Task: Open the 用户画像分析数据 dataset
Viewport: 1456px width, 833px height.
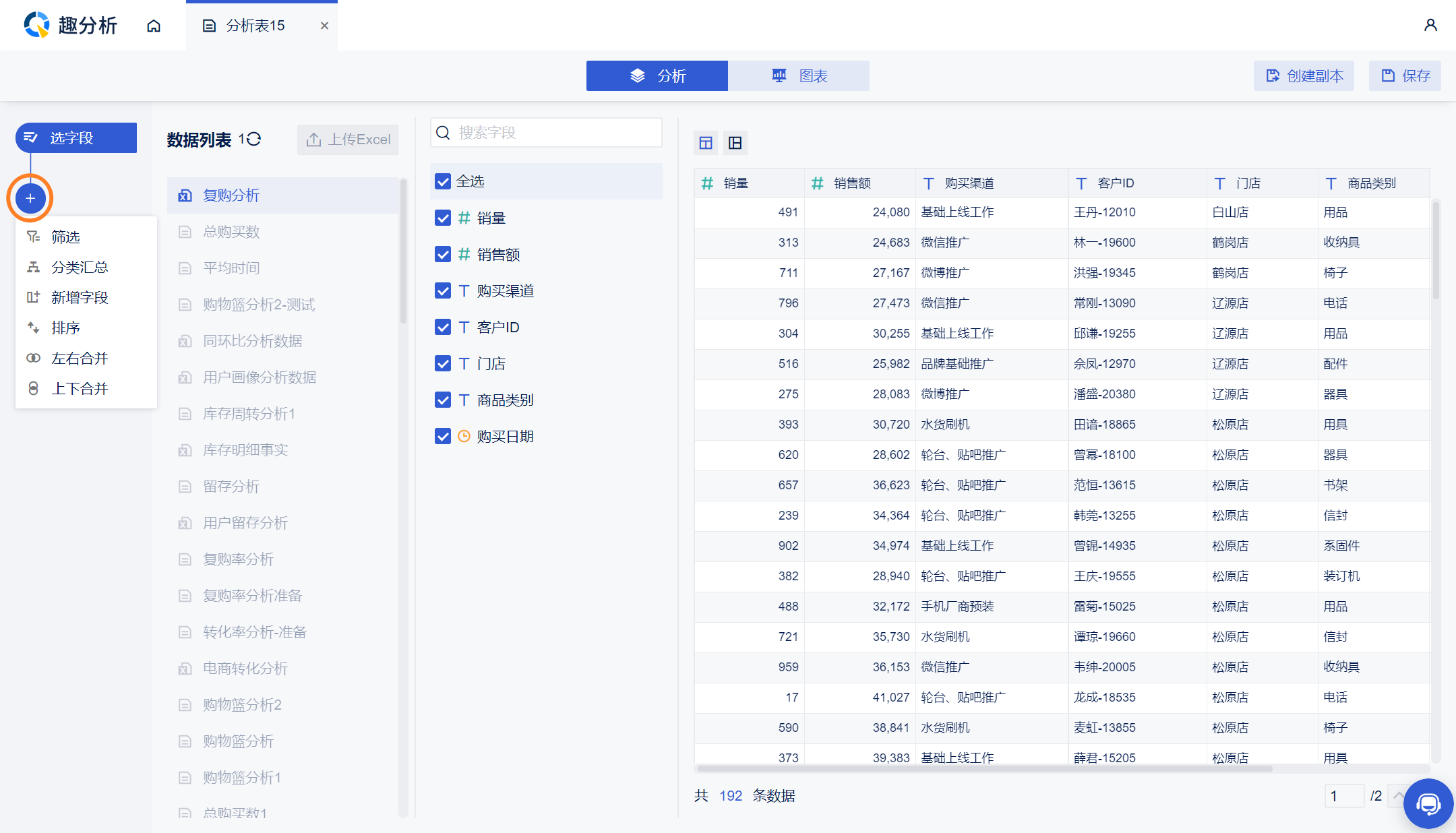Action: (260, 377)
